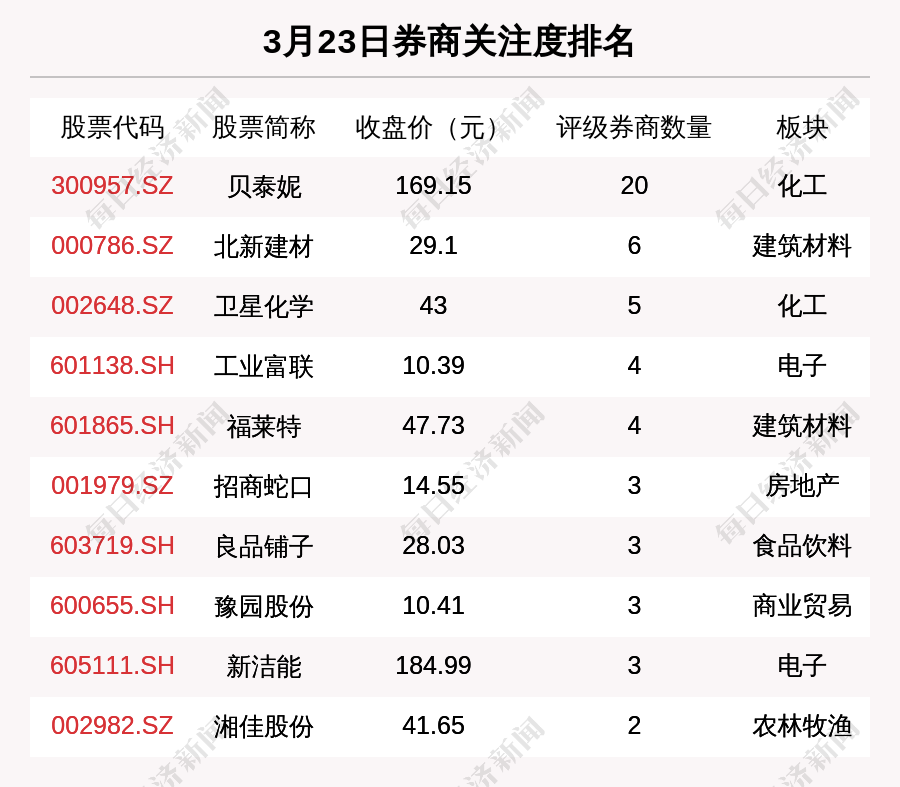Select stock code 002648.SZ
900x787 pixels.
click(x=112, y=306)
